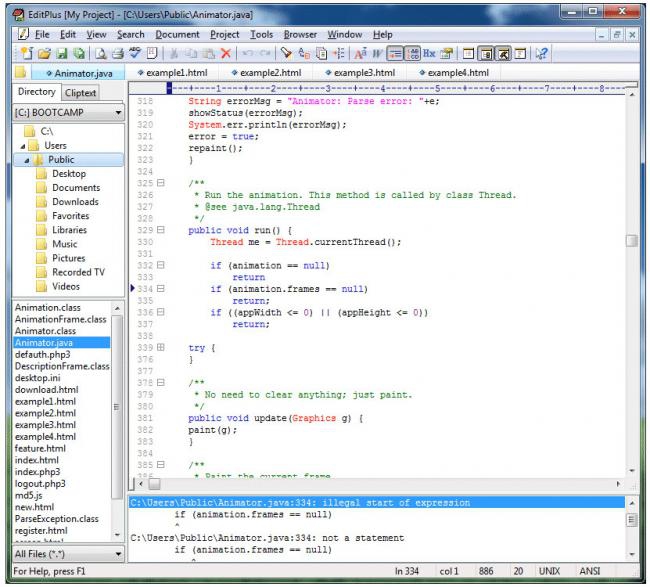Toggle Line Number display button
The image size is (650, 587).
point(412,53)
